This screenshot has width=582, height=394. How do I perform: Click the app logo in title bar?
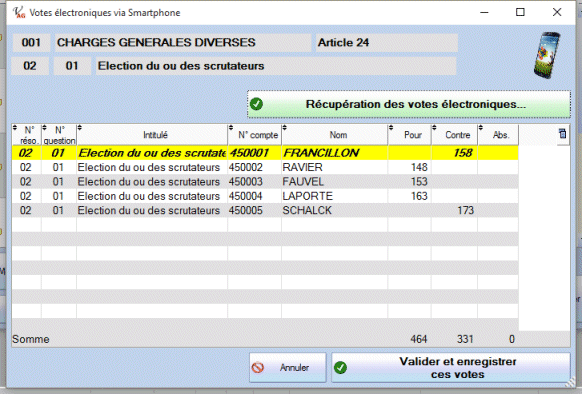[x=19, y=13]
